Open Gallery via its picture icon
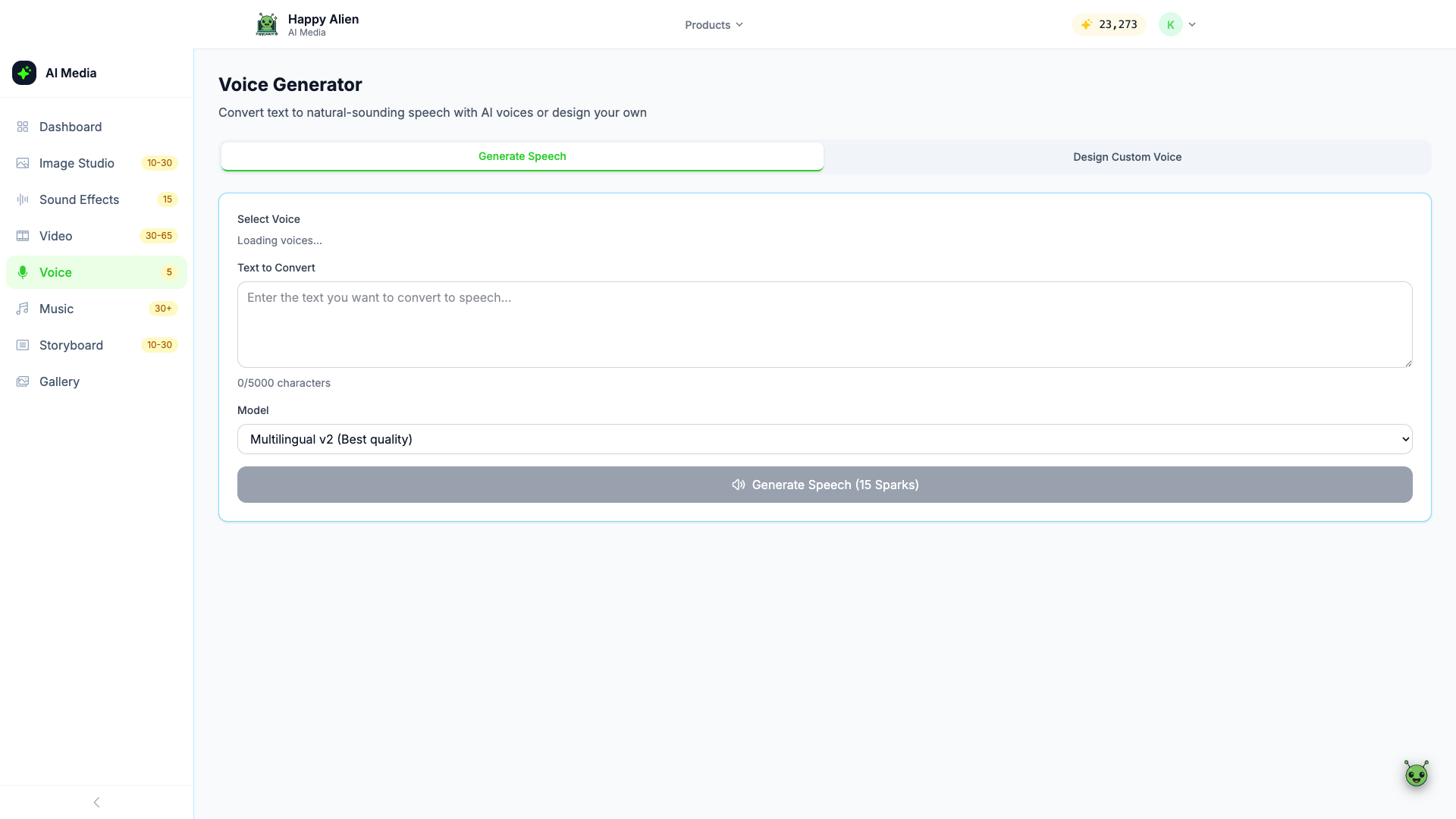 point(23,381)
